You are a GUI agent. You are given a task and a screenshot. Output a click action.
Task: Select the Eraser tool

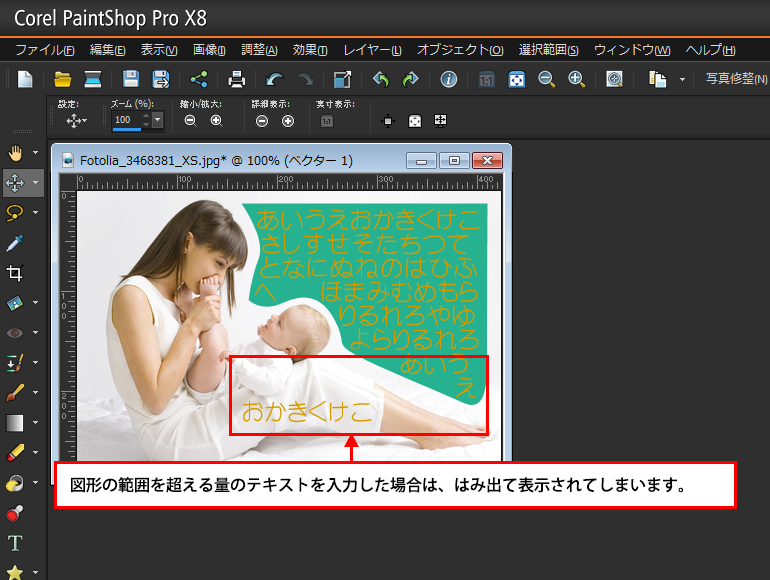pos(15,452)
